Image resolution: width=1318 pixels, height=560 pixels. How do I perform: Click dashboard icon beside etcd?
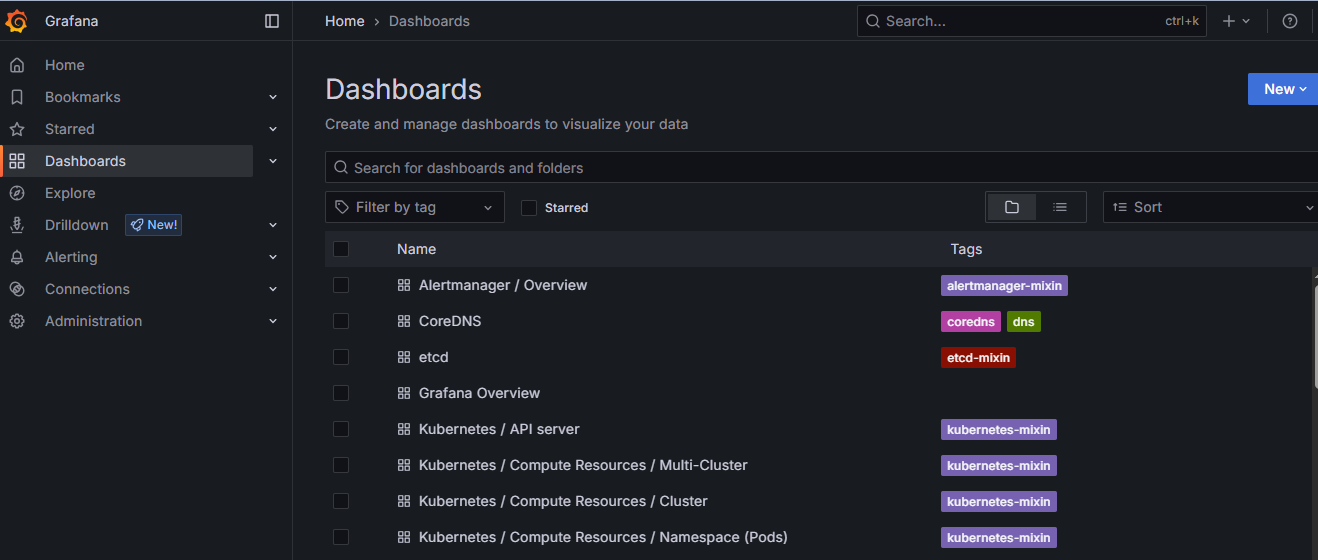coord(404,357)
